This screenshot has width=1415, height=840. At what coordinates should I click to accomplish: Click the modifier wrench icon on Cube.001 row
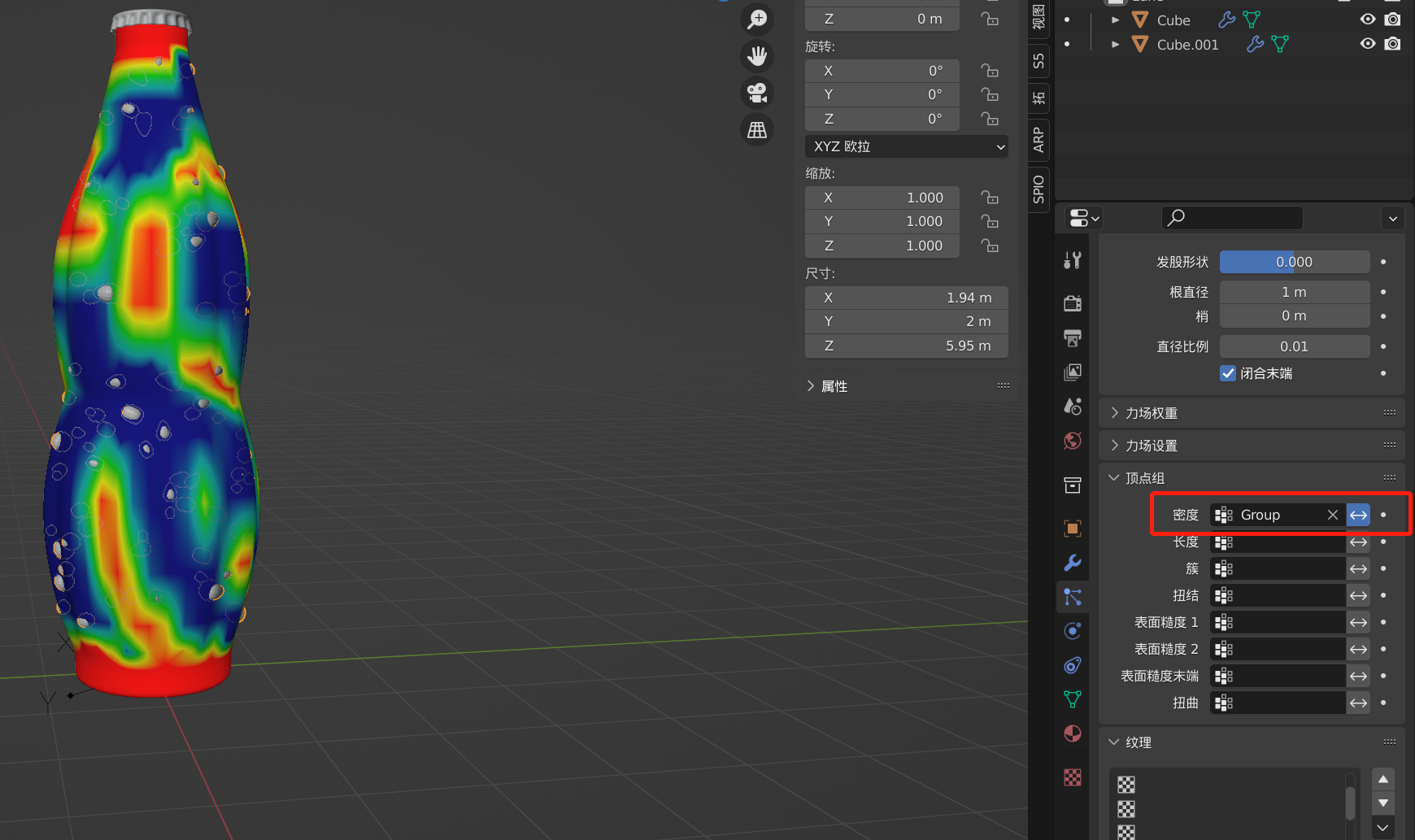tap(1256, 44)
